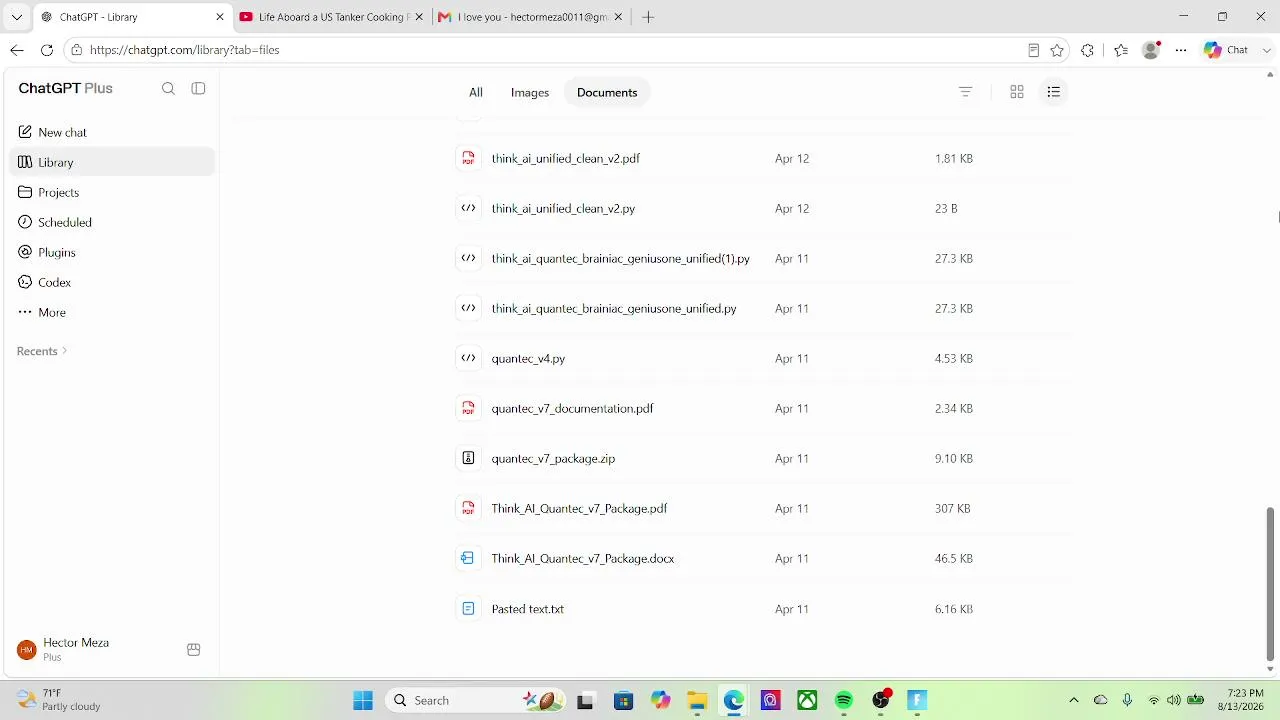This screenshot has height=720, width=1280.
Task: Switch to grid view
Action: (x=1017, y=92)
